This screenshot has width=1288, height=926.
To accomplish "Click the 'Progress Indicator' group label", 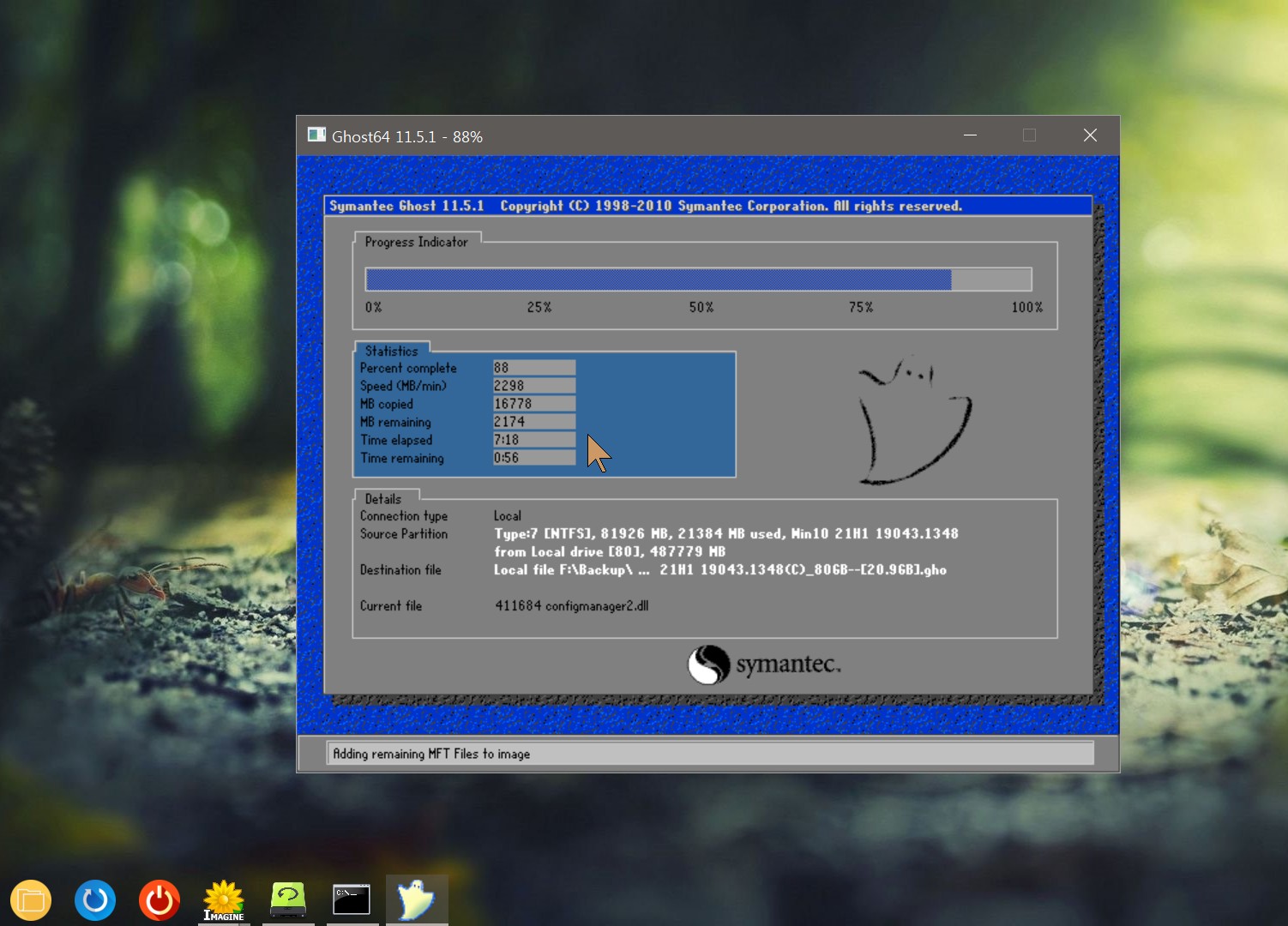I will (417, 242).
